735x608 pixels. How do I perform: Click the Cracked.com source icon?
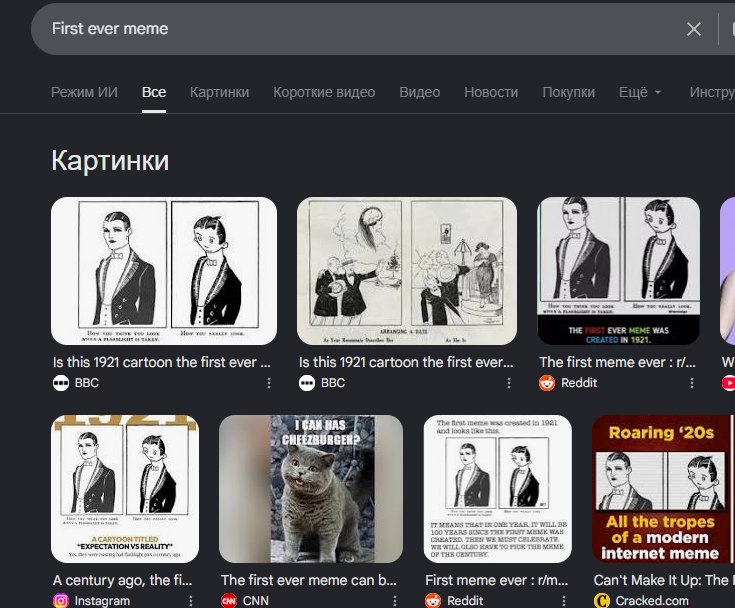click(x=602, y=600)
